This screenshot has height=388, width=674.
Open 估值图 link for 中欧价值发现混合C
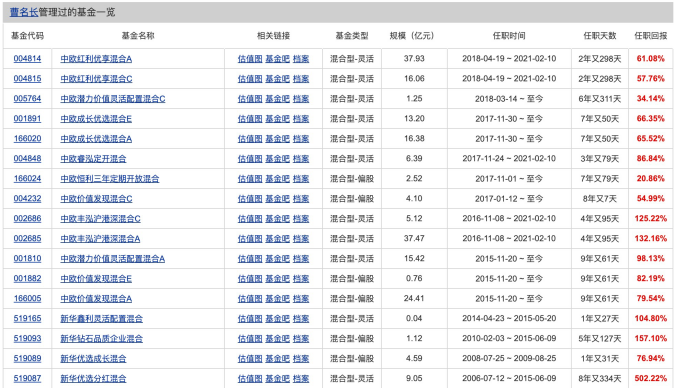250,199
